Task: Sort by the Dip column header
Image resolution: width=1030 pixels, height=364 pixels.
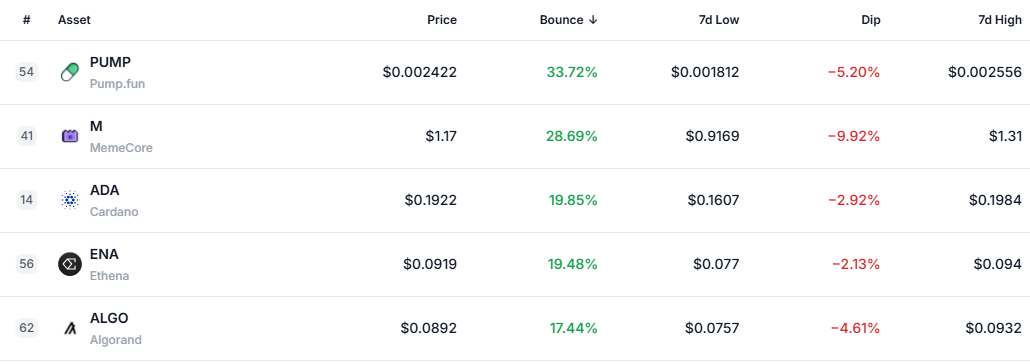Action: click(870, 20)
